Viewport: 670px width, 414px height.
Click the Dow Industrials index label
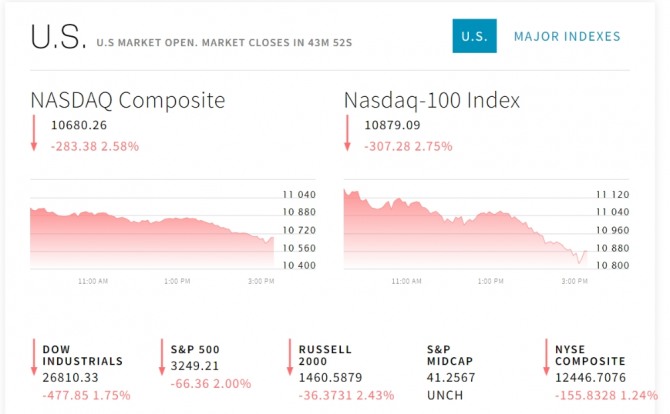tap(82, 355)
